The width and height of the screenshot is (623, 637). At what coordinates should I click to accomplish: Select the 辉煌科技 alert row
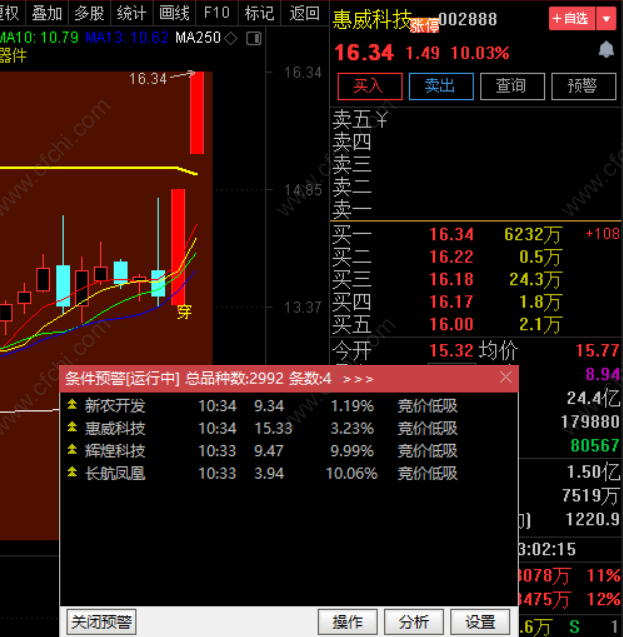pyautogui.click(x=289, y=450)
